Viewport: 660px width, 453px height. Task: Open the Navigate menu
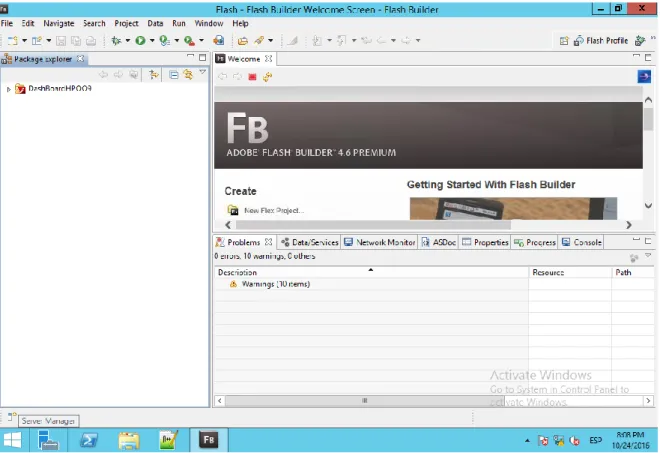59,24
